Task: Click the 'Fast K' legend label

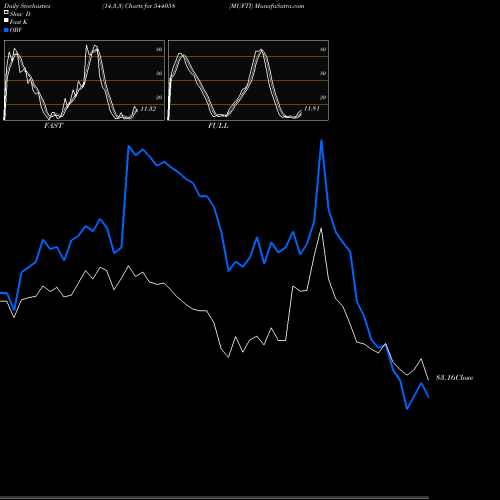Action: (19, 22)
